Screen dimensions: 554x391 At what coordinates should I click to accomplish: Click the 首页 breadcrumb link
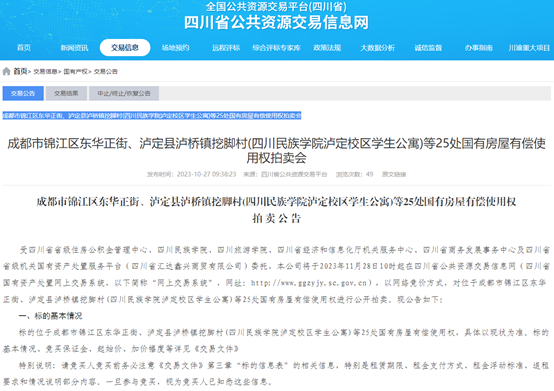pos(20,71)
